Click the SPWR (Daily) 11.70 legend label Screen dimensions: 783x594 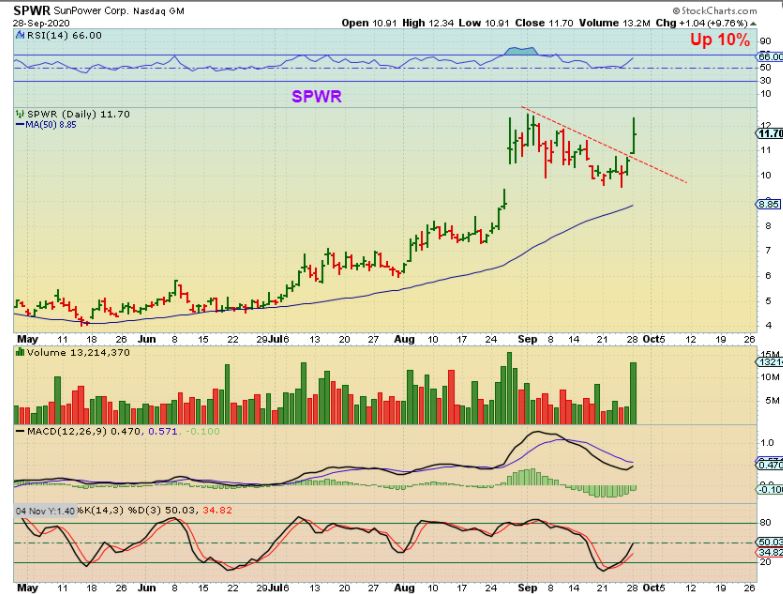coord(78,114)
